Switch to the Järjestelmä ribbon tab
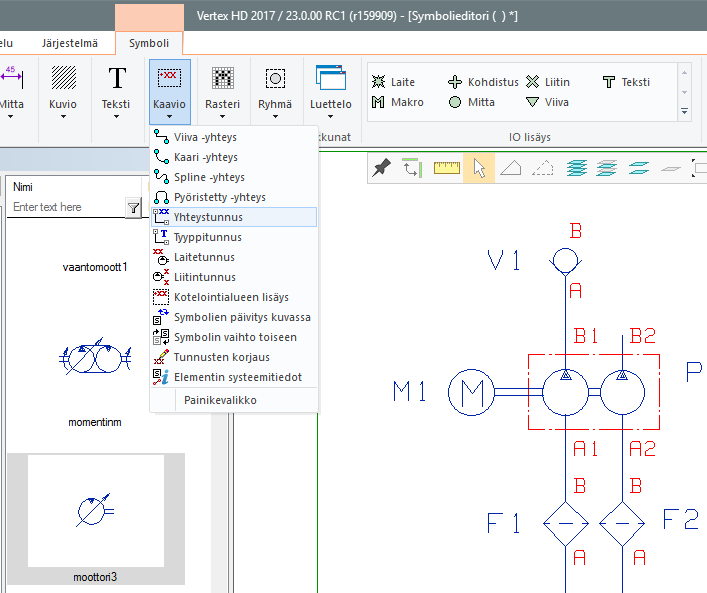707x593 pixels. [70, 43]
